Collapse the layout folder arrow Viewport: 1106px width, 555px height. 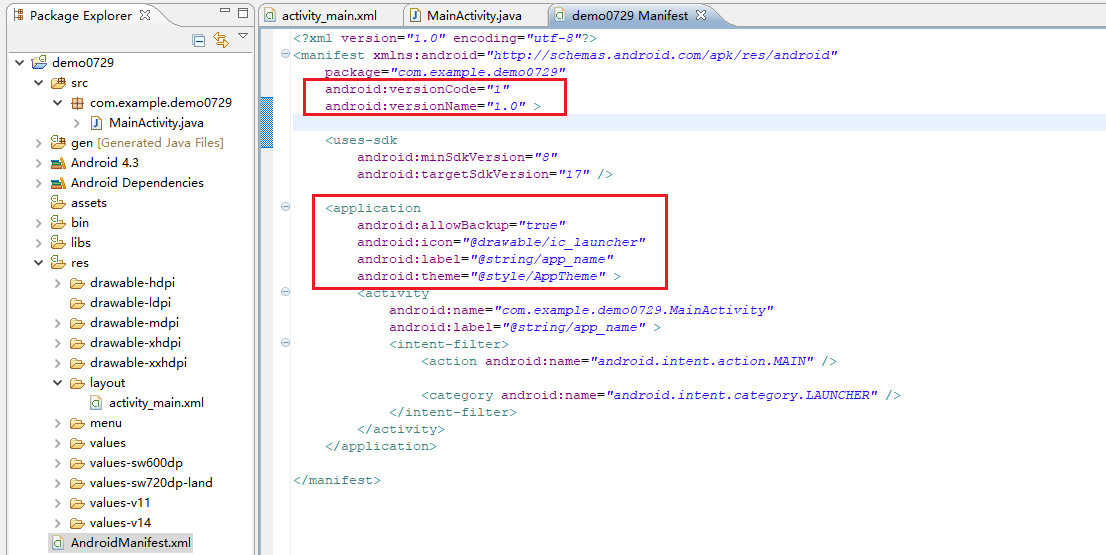tap(58, 383)
